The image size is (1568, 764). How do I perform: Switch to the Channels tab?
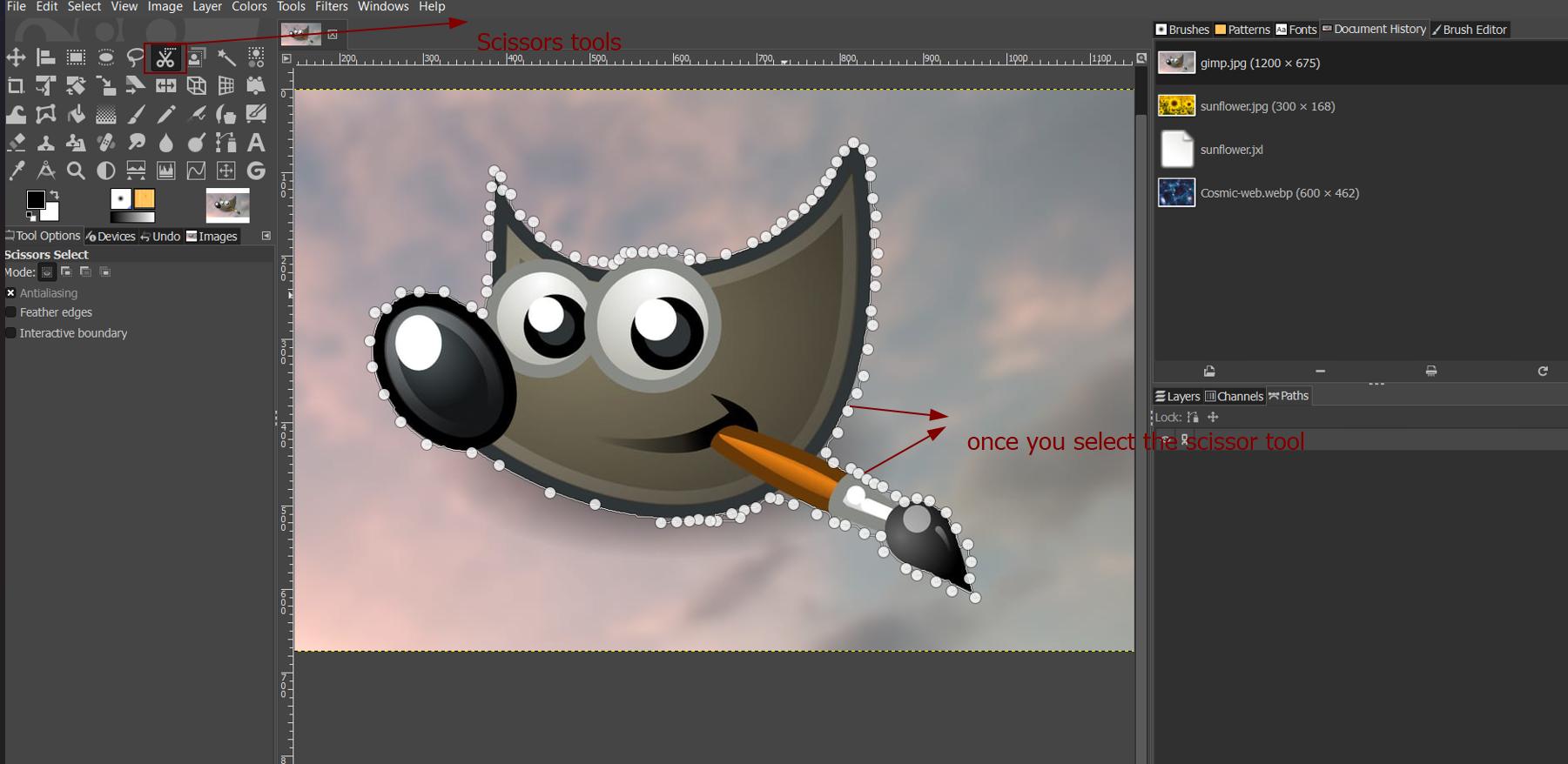tap(1234, 396)
